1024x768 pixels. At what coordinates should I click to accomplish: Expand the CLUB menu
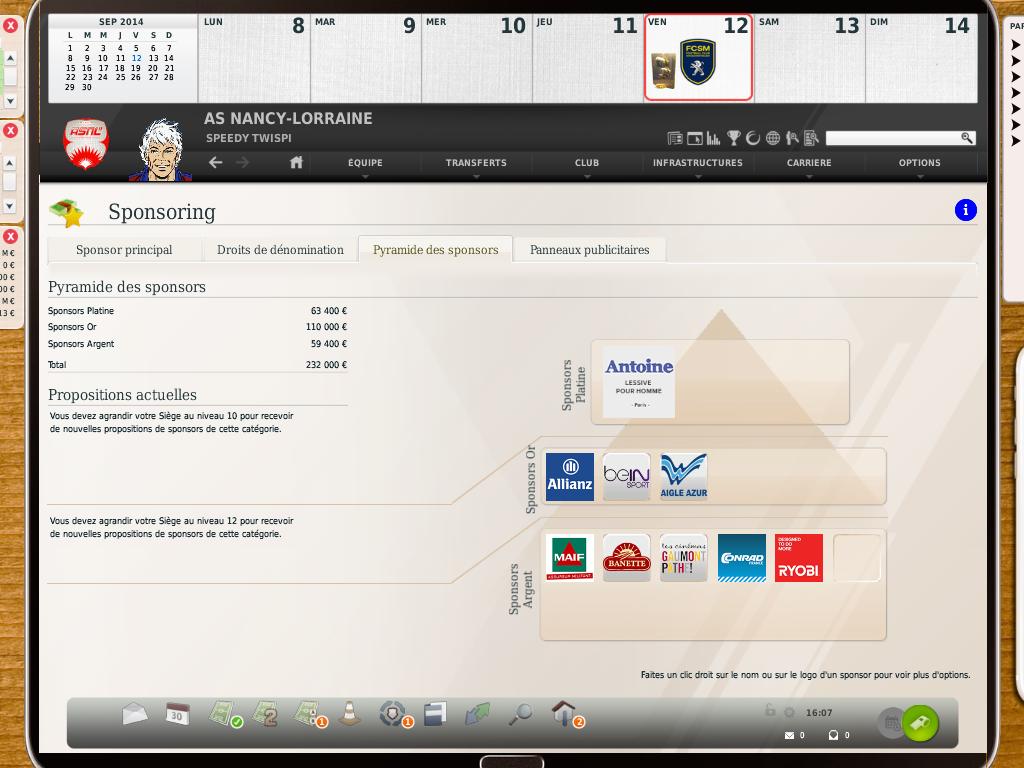tap(586, 163)
